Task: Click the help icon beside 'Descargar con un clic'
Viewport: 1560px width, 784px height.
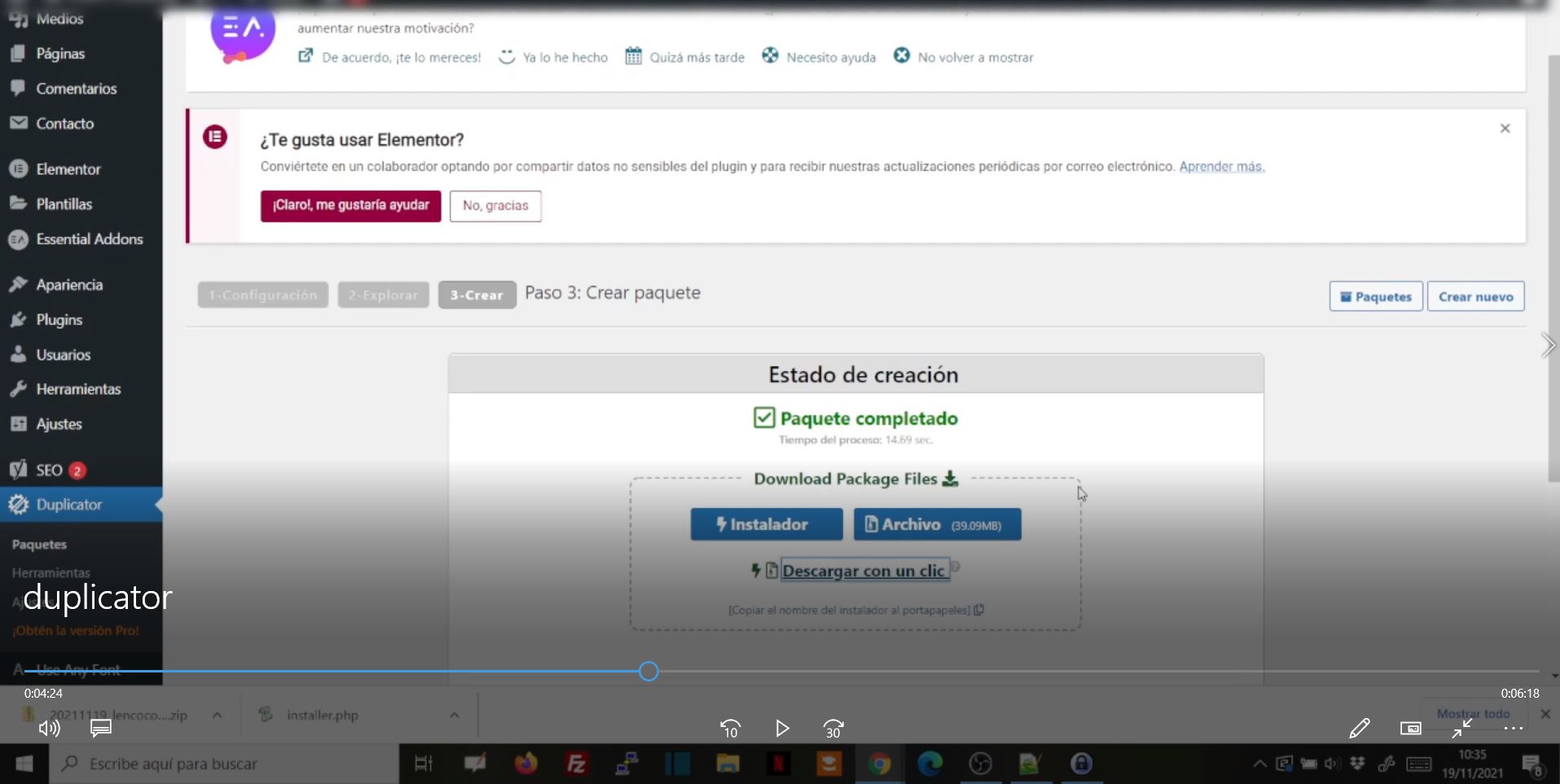Action: click(956, 567)
